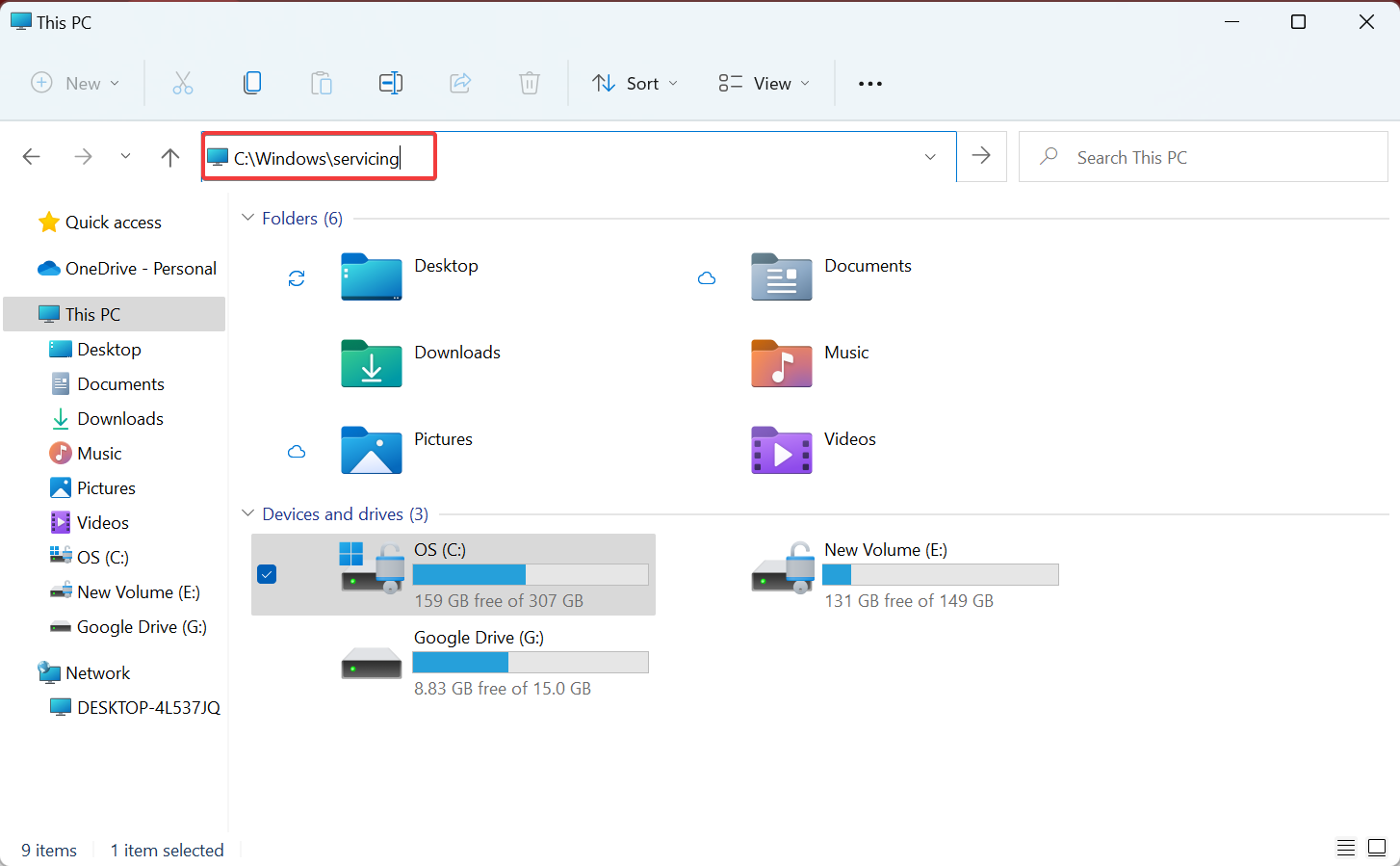Click the This PC icon in the title bar
The image size is (1400, 866).
(x=21, y=21)
